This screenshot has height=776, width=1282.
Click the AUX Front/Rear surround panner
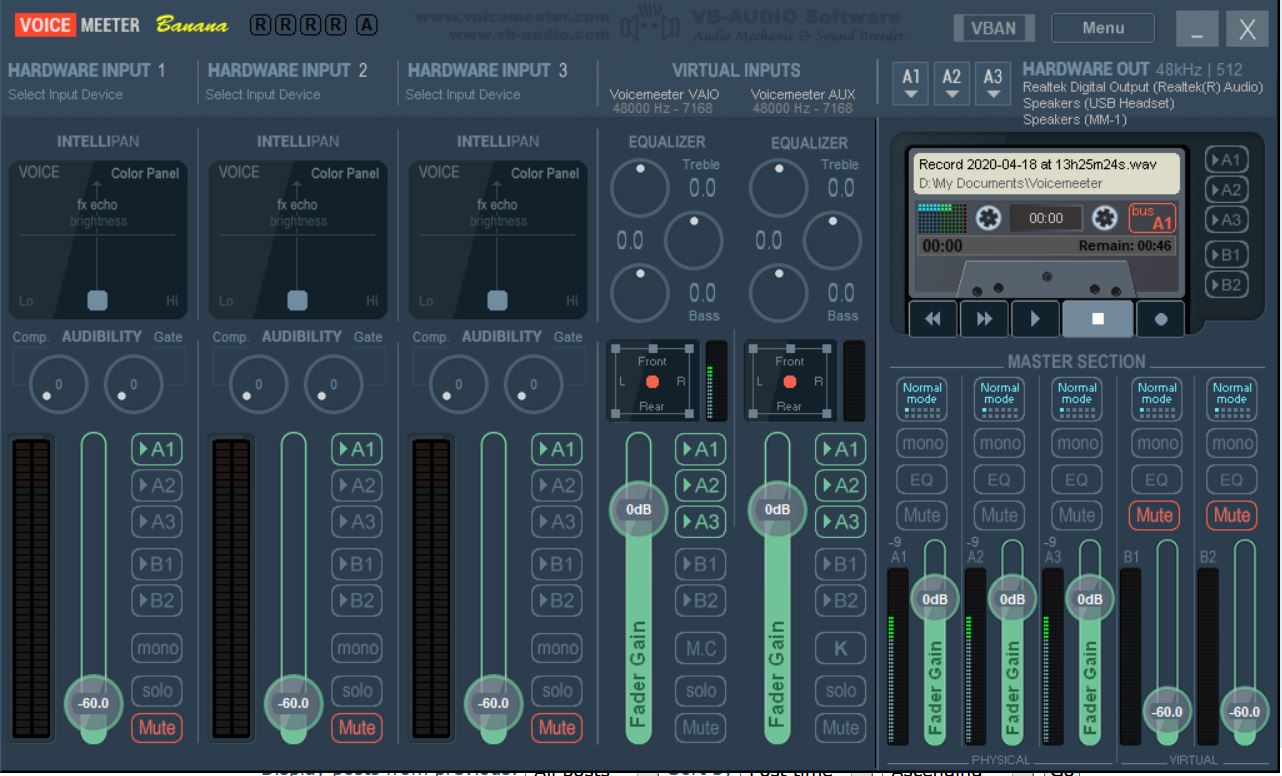[790, 381]
